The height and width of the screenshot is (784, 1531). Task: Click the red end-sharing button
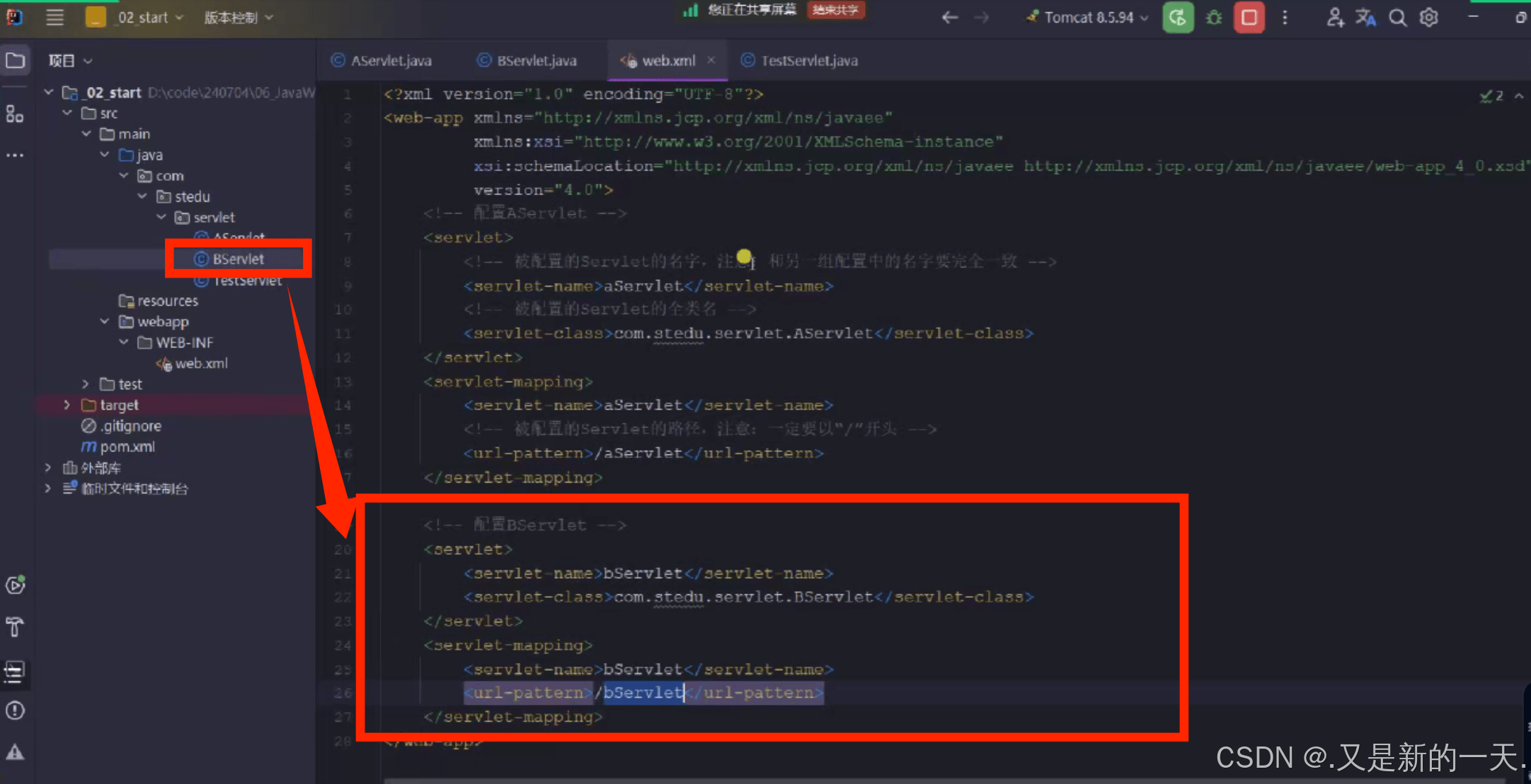tap(835, 10)
